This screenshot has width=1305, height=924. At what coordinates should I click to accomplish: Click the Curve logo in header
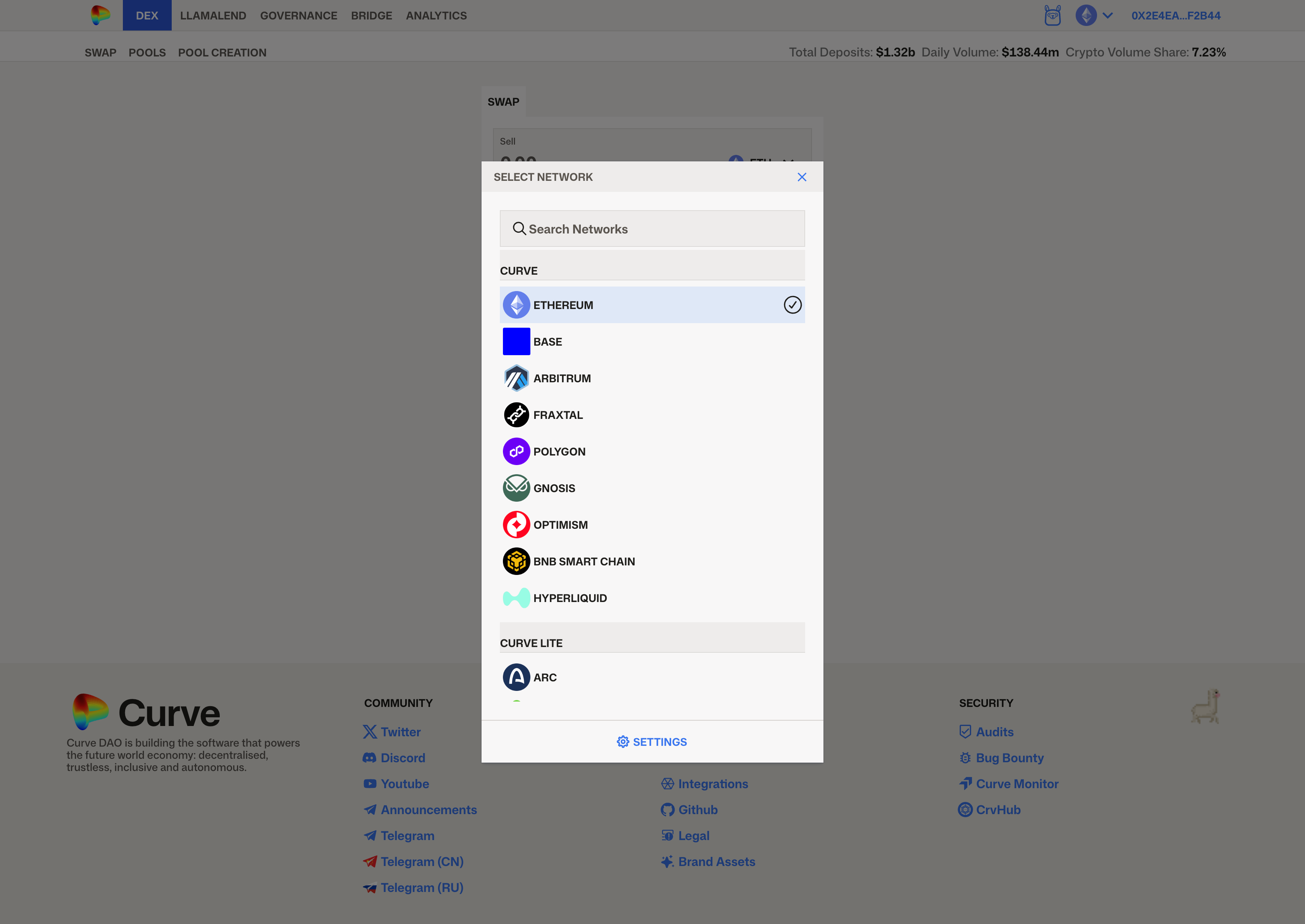(x=101, y=15)
